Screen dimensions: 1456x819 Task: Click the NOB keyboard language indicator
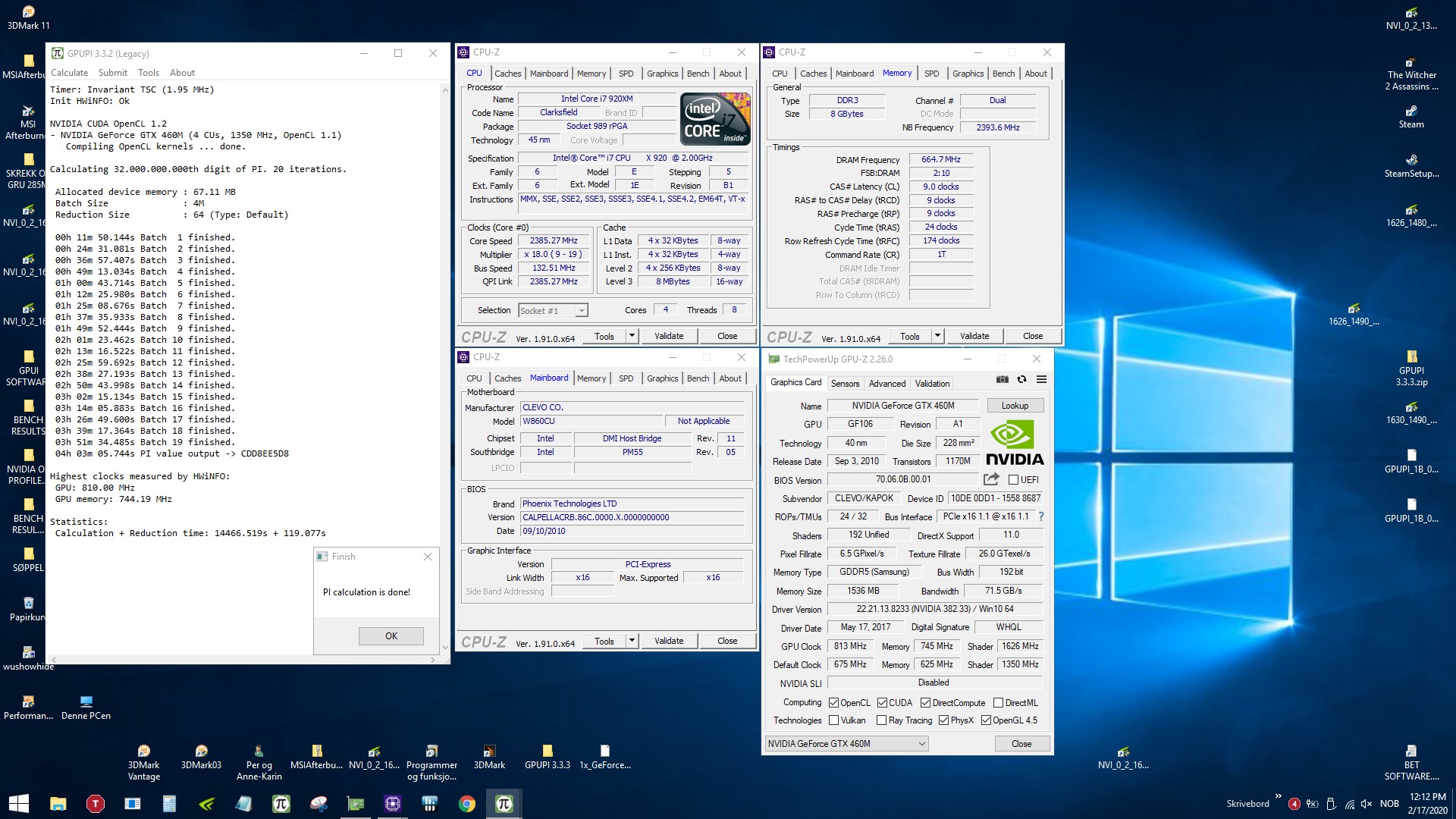click(x=1389, y=804)
